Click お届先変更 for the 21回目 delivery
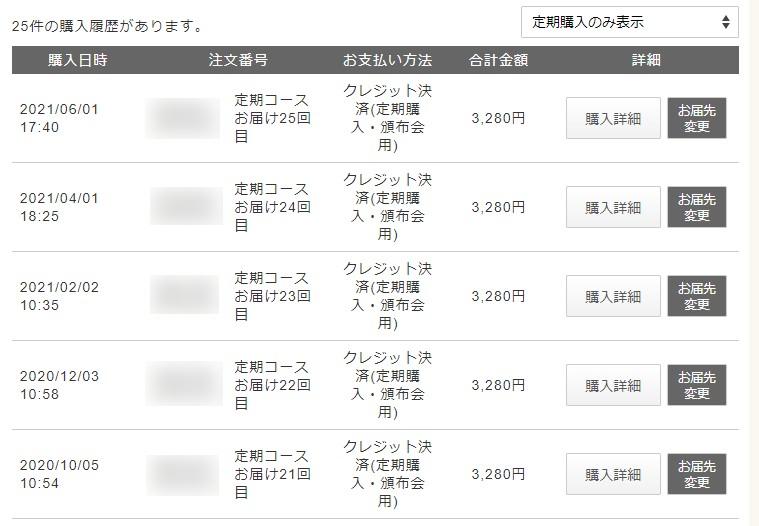Screen dimensions: 759x526 [x=697, y=475]
